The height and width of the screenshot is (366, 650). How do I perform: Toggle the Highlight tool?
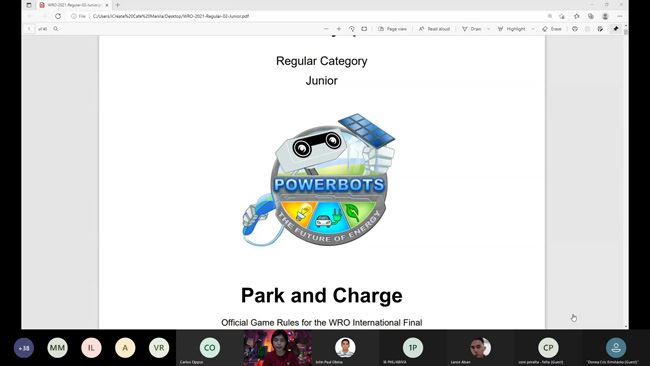coord(511,29)
